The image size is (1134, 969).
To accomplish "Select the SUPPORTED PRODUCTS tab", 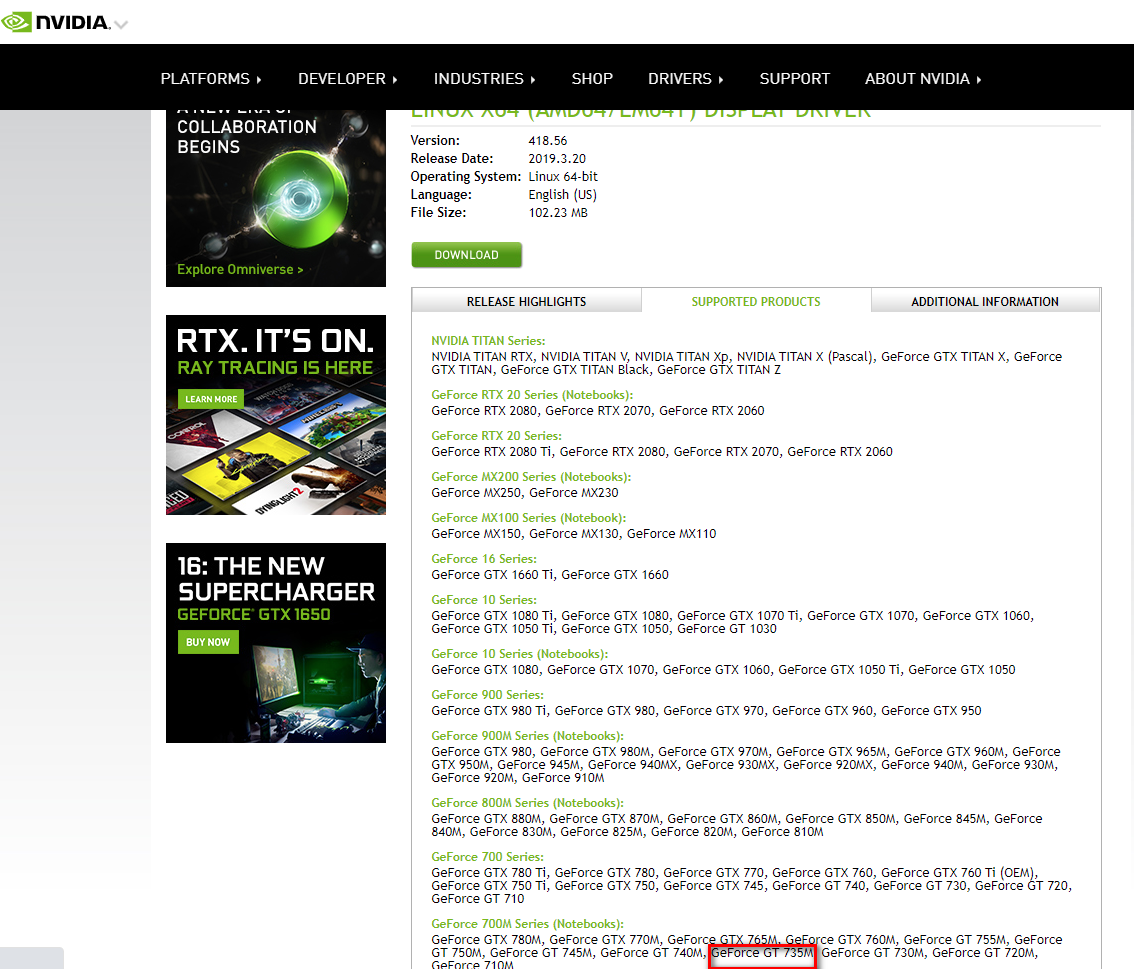I will pos(756,302).
